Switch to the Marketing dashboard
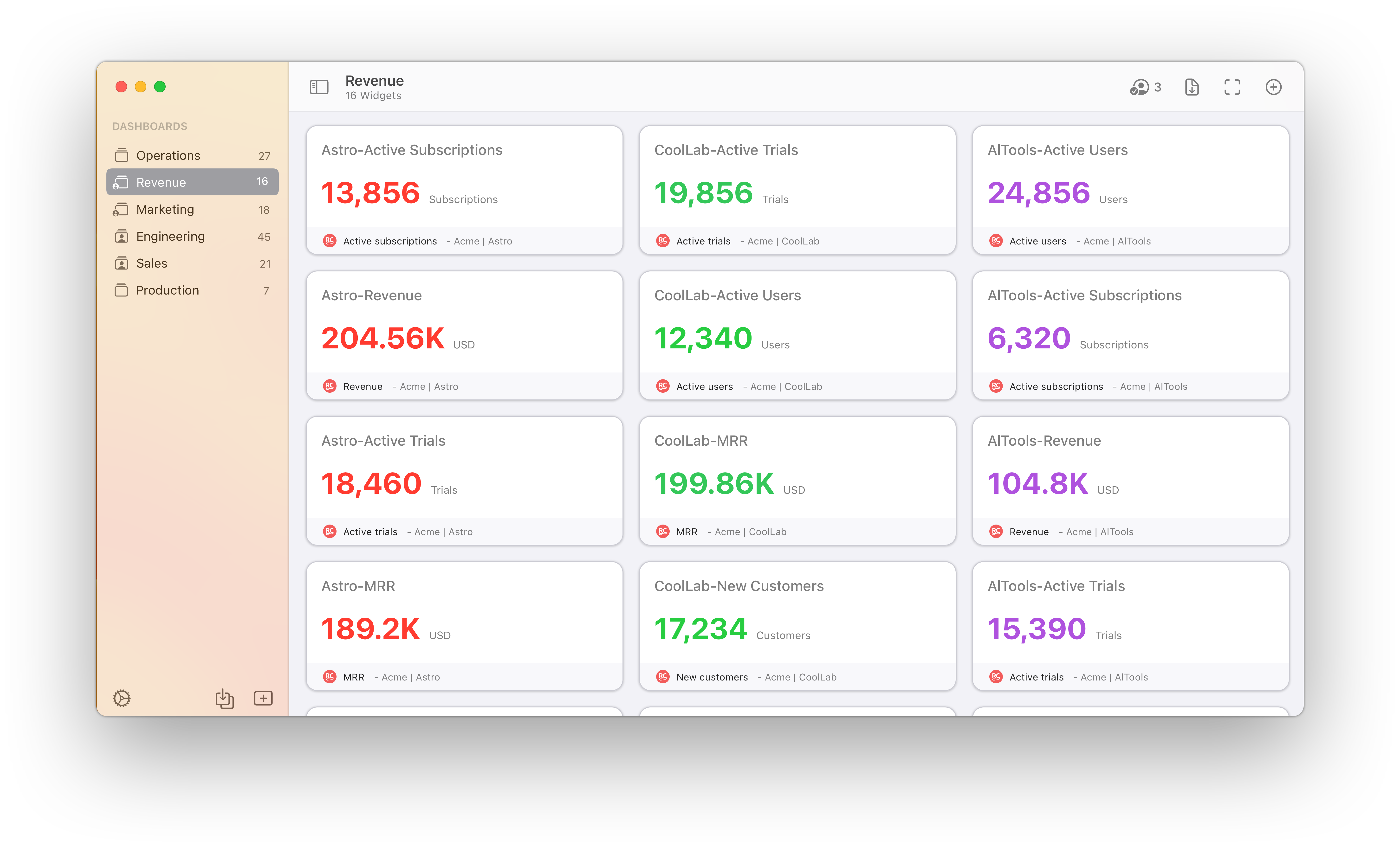This screenshot has width=1400, height=847. 165,209
